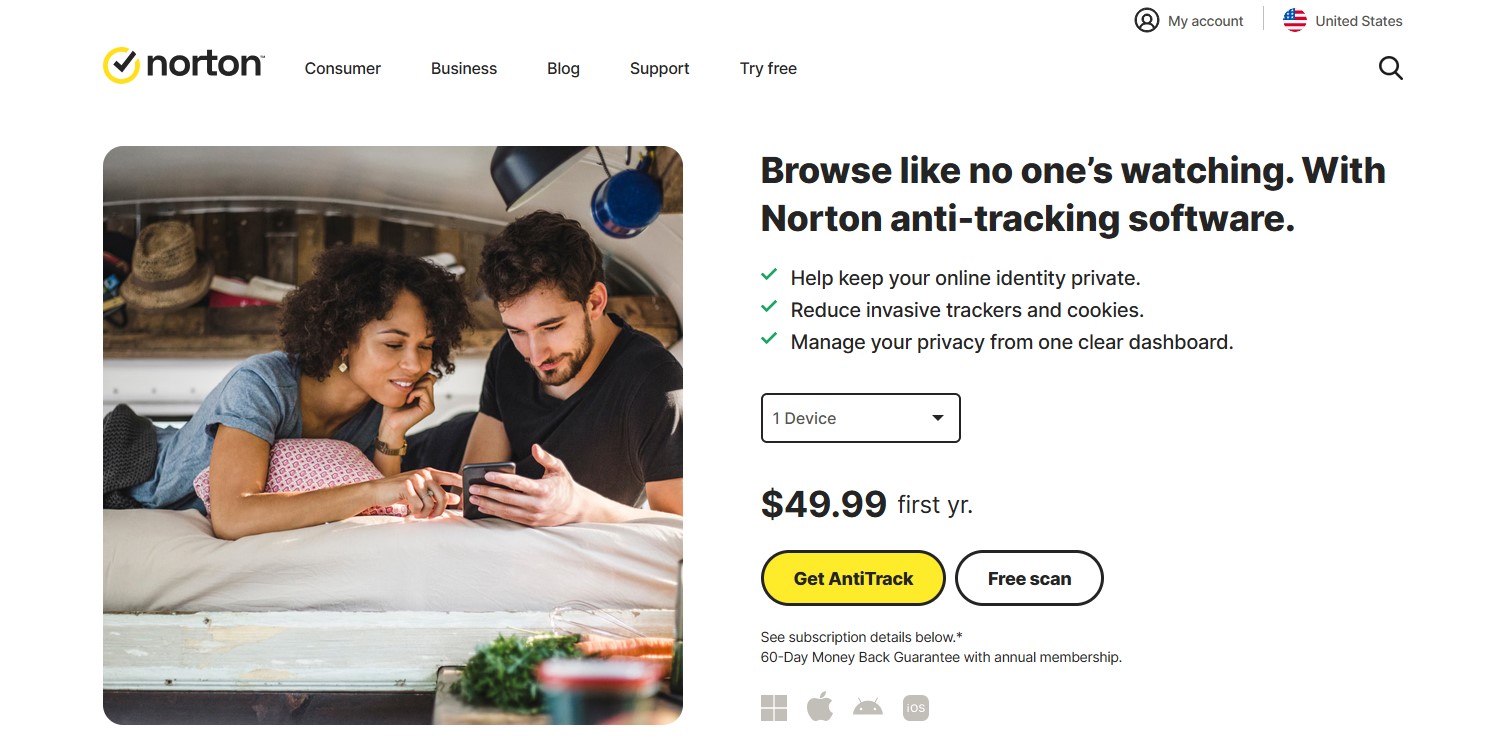
Task: Click the Android platform icon
Action: (x=867, y=708)
